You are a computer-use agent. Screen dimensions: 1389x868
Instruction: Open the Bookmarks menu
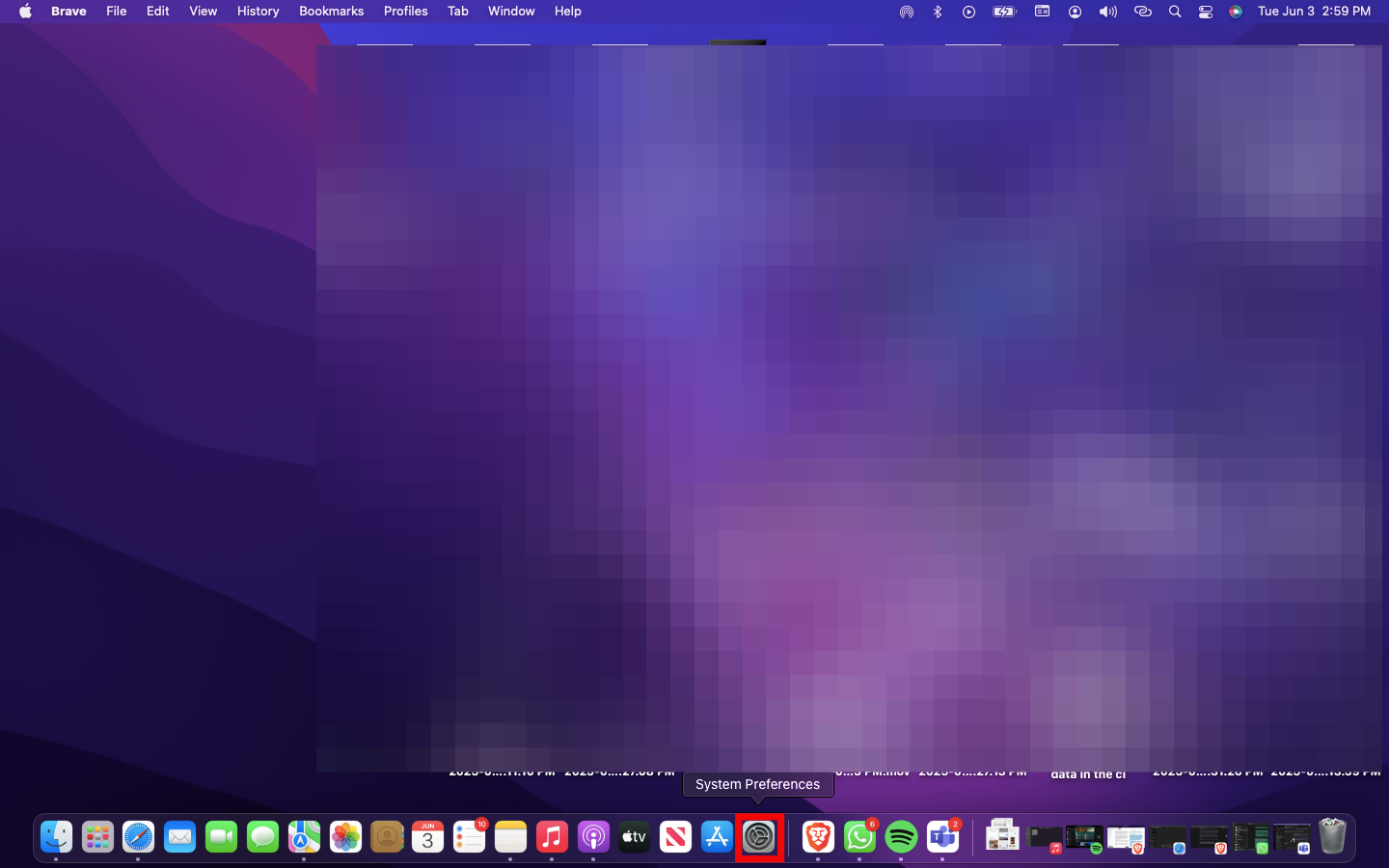331,12
